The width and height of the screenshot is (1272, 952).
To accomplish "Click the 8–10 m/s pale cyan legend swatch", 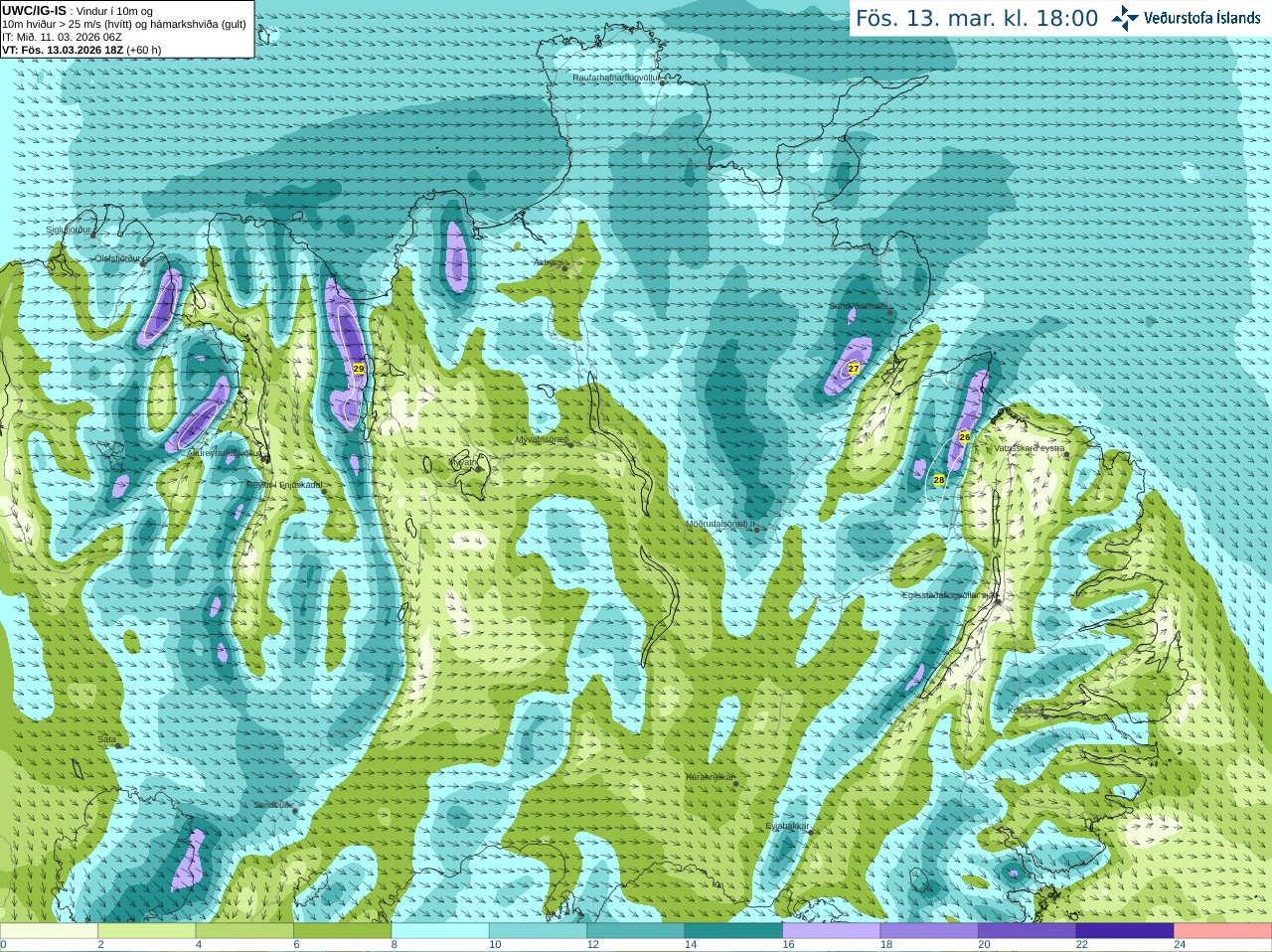I will coord(440,931).
